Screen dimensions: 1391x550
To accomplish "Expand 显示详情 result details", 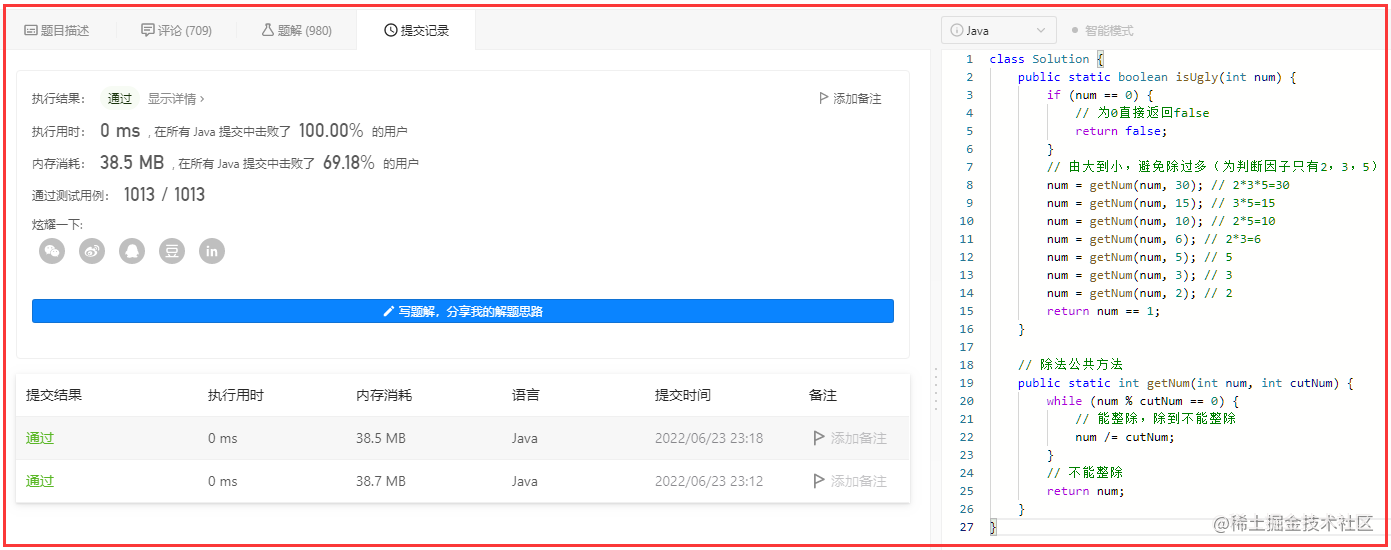I will pyautogui.click(x=176, y=99).
